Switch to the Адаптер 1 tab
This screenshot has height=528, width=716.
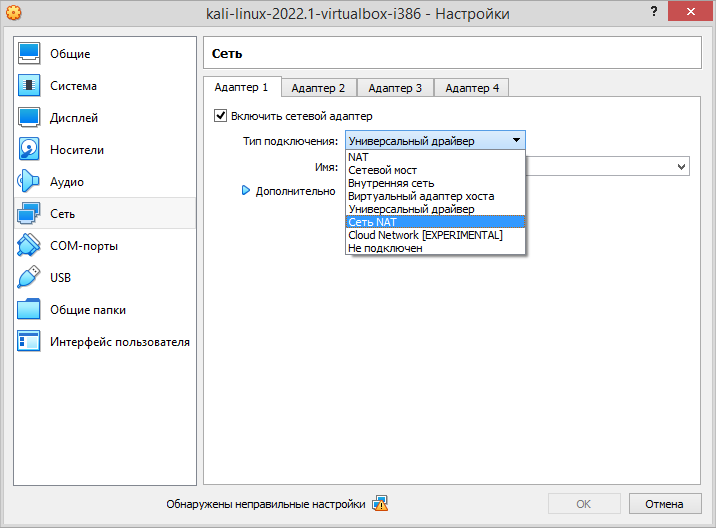242,87
